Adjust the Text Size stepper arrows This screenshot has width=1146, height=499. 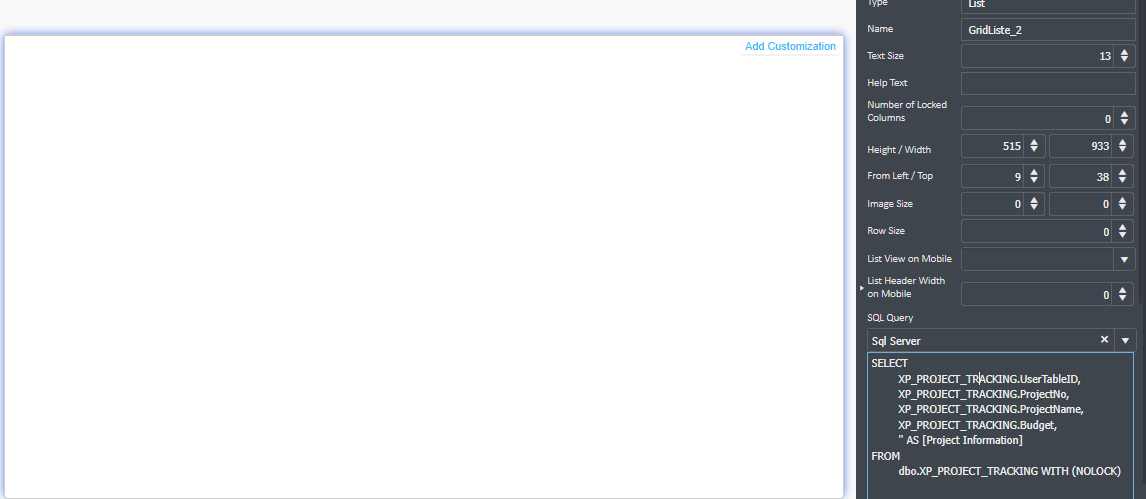tap(1124, 56)
